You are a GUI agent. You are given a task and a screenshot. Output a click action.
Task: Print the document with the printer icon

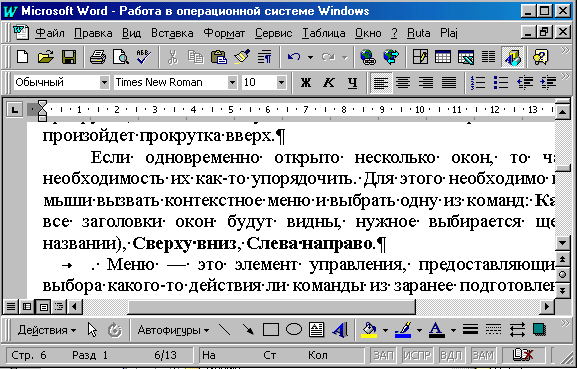click(x=98, y=57)
